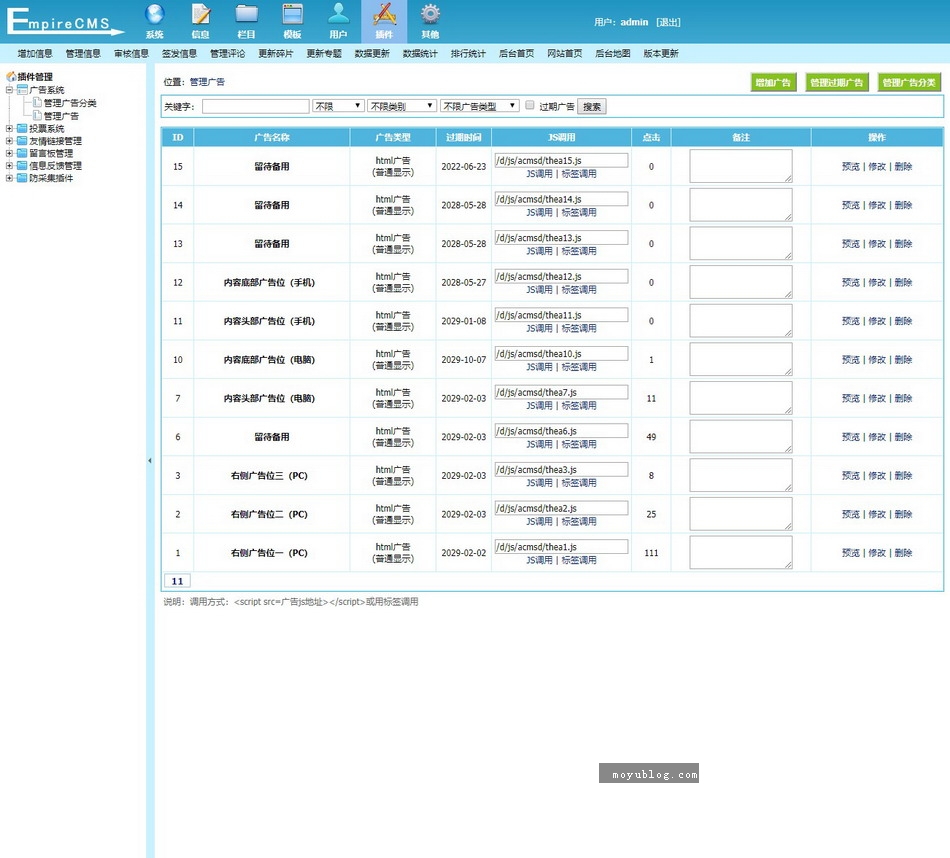Open the 不限广告类型 ad type dropdown
Image resolution: width=950 pixels, height=858 pixels.
[x=480, y=106]
